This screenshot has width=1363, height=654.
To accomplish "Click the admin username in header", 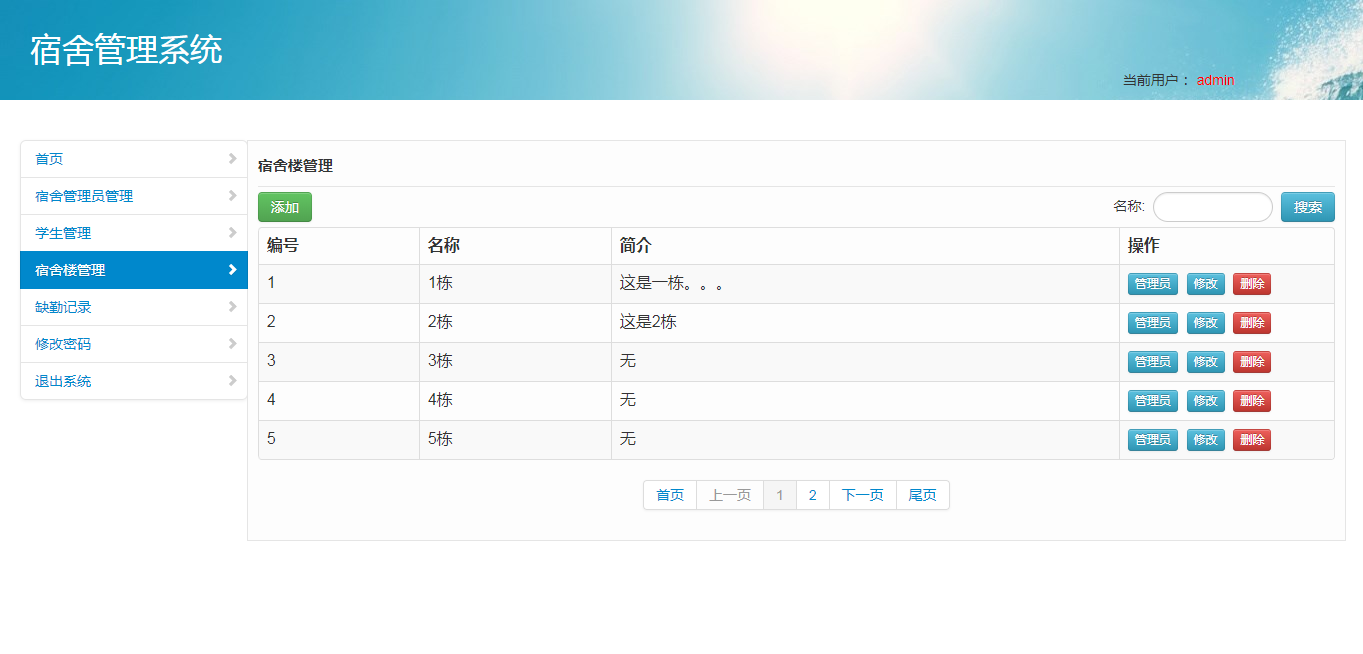I will [1215, 80].
